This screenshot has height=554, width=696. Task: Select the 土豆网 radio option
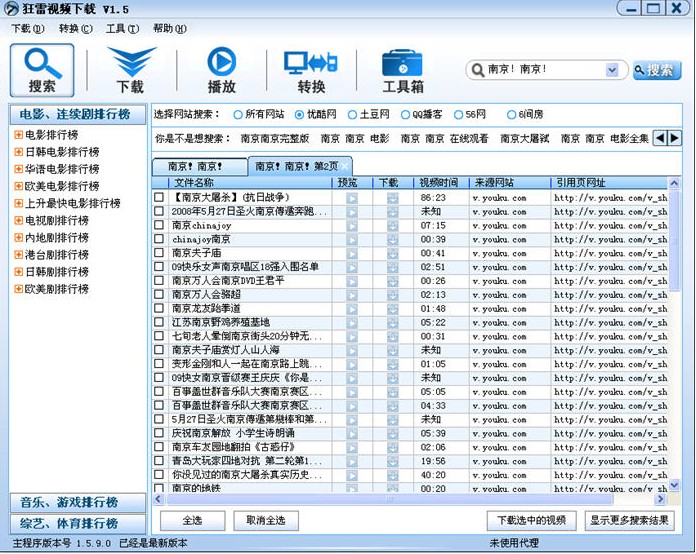(352, 115)
